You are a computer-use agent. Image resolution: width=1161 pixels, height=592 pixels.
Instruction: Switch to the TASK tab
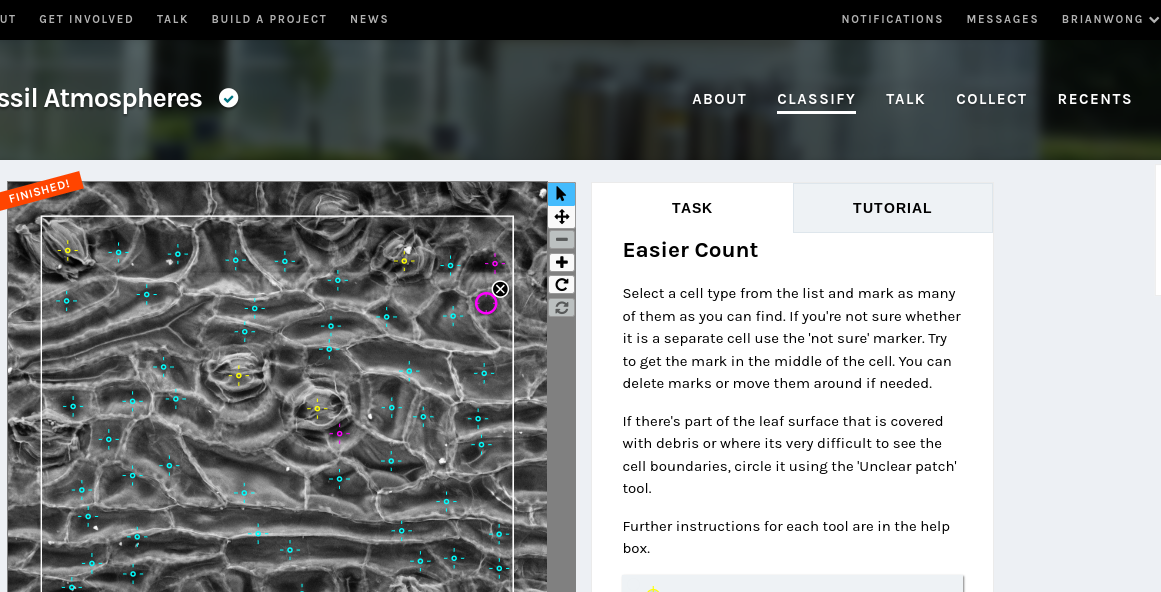(692, 208)
